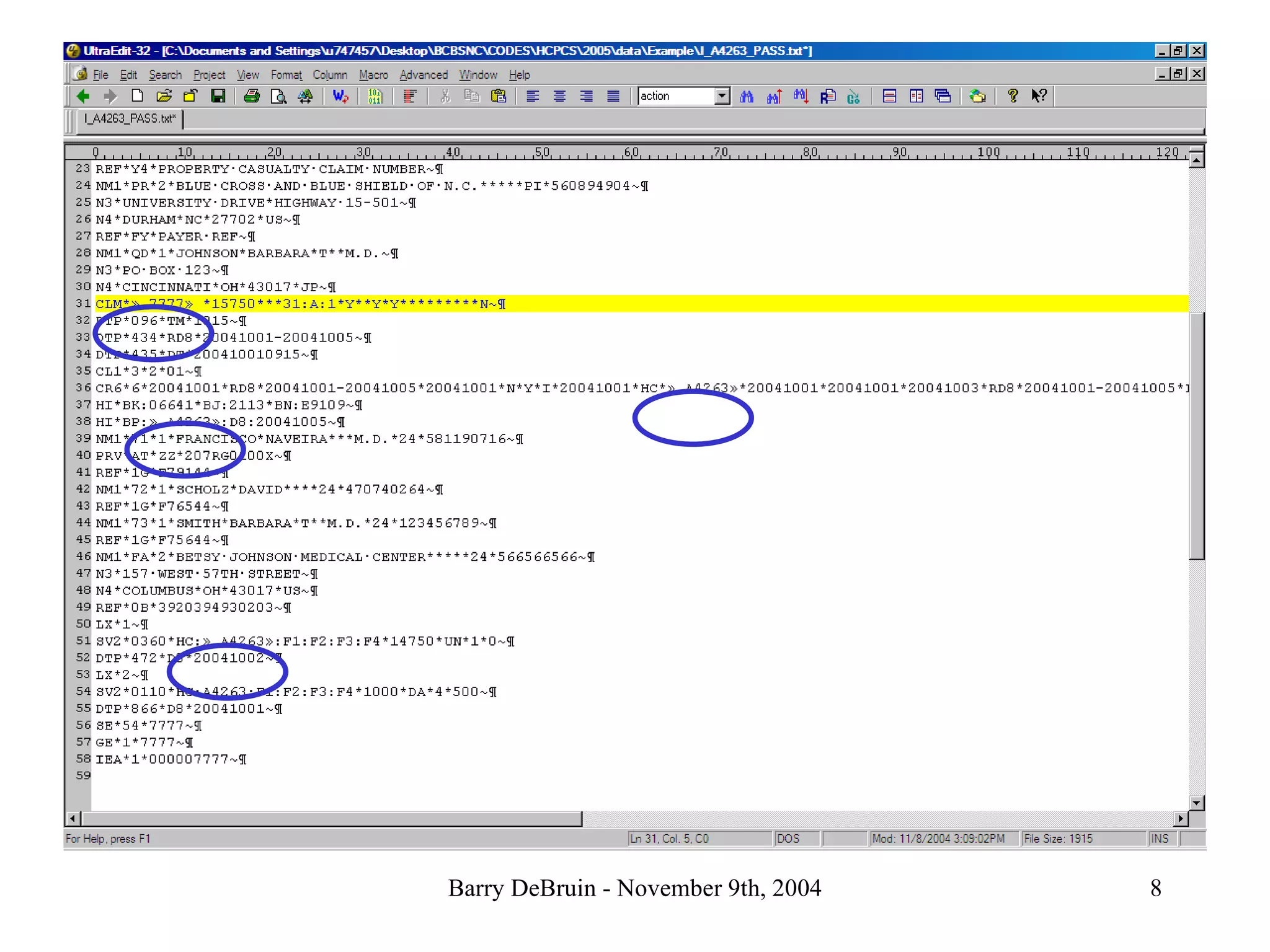Image resolution: width=1270 pixels, height=952 pixels.
Task: Open the Find binoculars icon
Action: click(747, 96)
